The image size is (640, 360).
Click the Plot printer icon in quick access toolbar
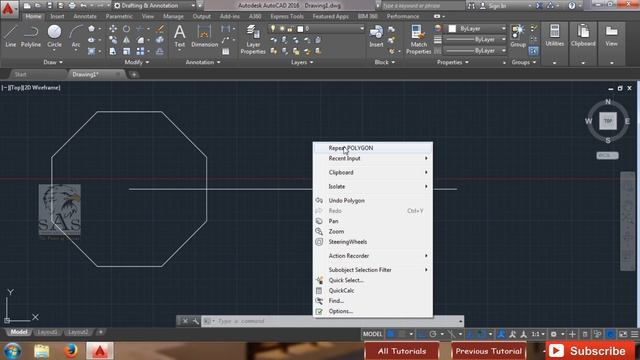[72, 6]
